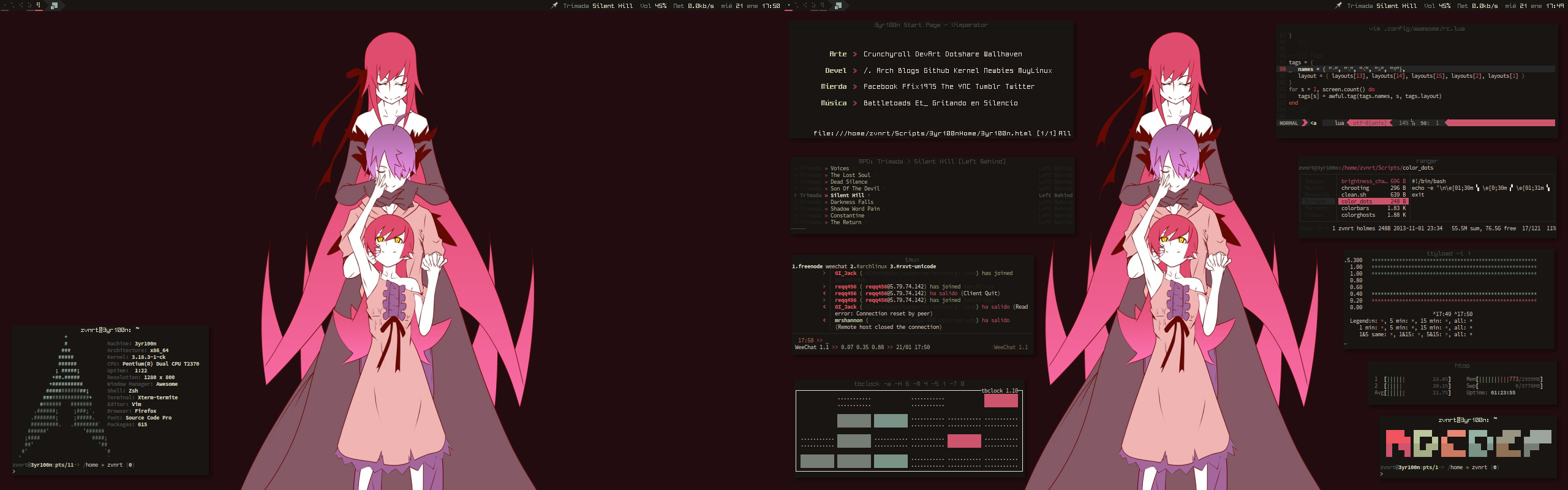The height and width of the screenshot is (490, 1568).
Task: Open the Github link in the Devel row
Action: 936,70
